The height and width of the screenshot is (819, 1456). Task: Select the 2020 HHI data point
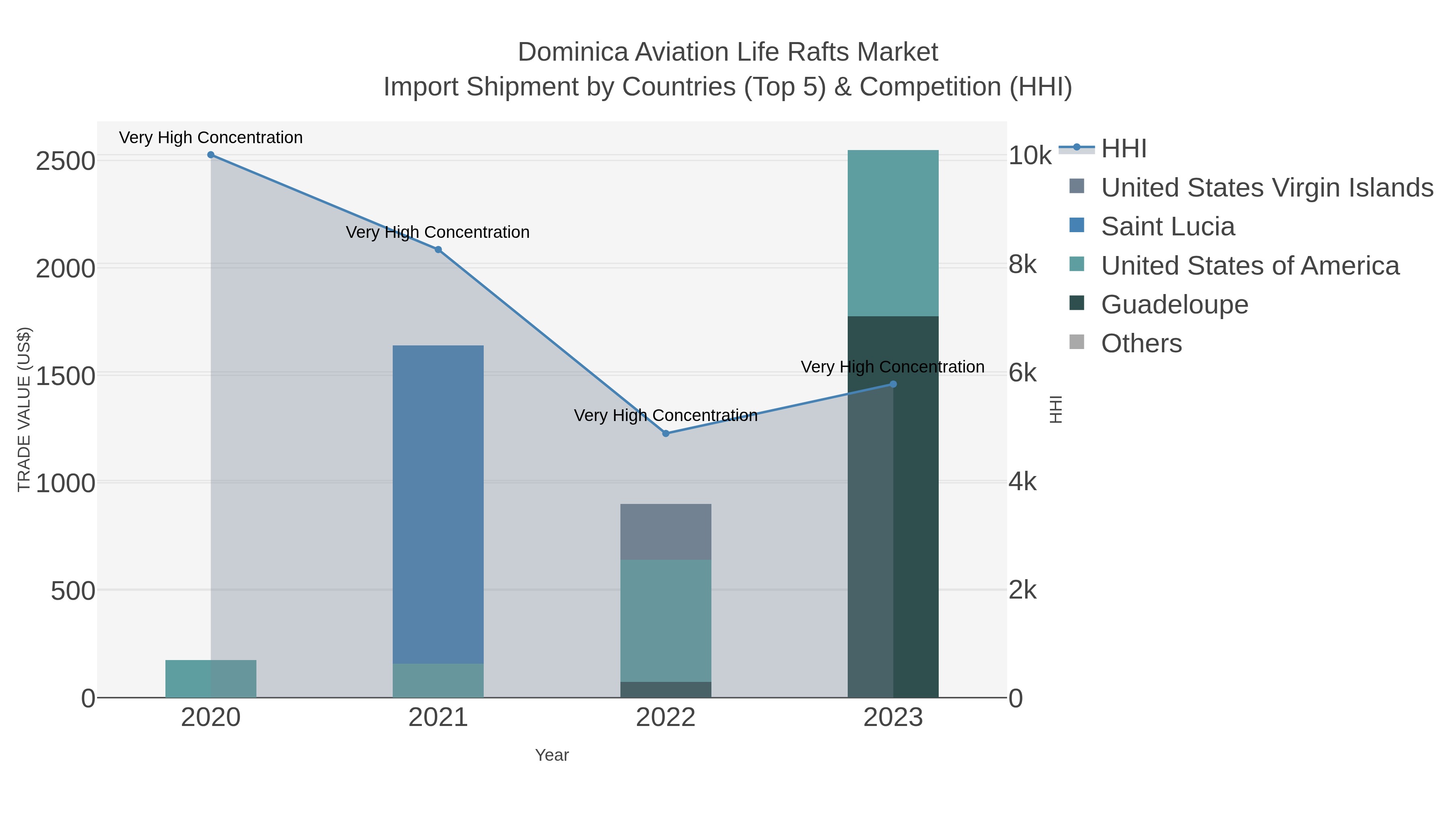211,155
